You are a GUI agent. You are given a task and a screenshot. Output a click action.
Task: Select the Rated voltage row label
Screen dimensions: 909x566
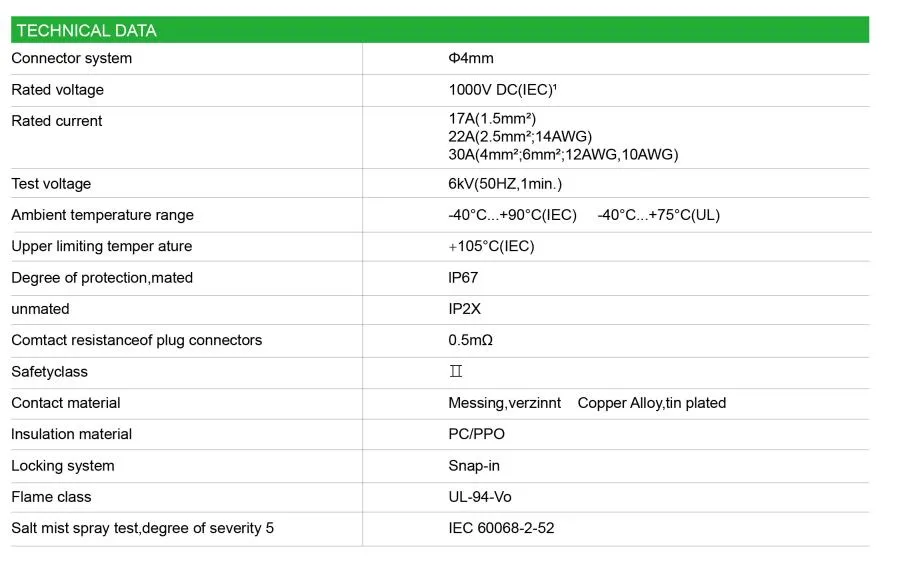(57, 90)
